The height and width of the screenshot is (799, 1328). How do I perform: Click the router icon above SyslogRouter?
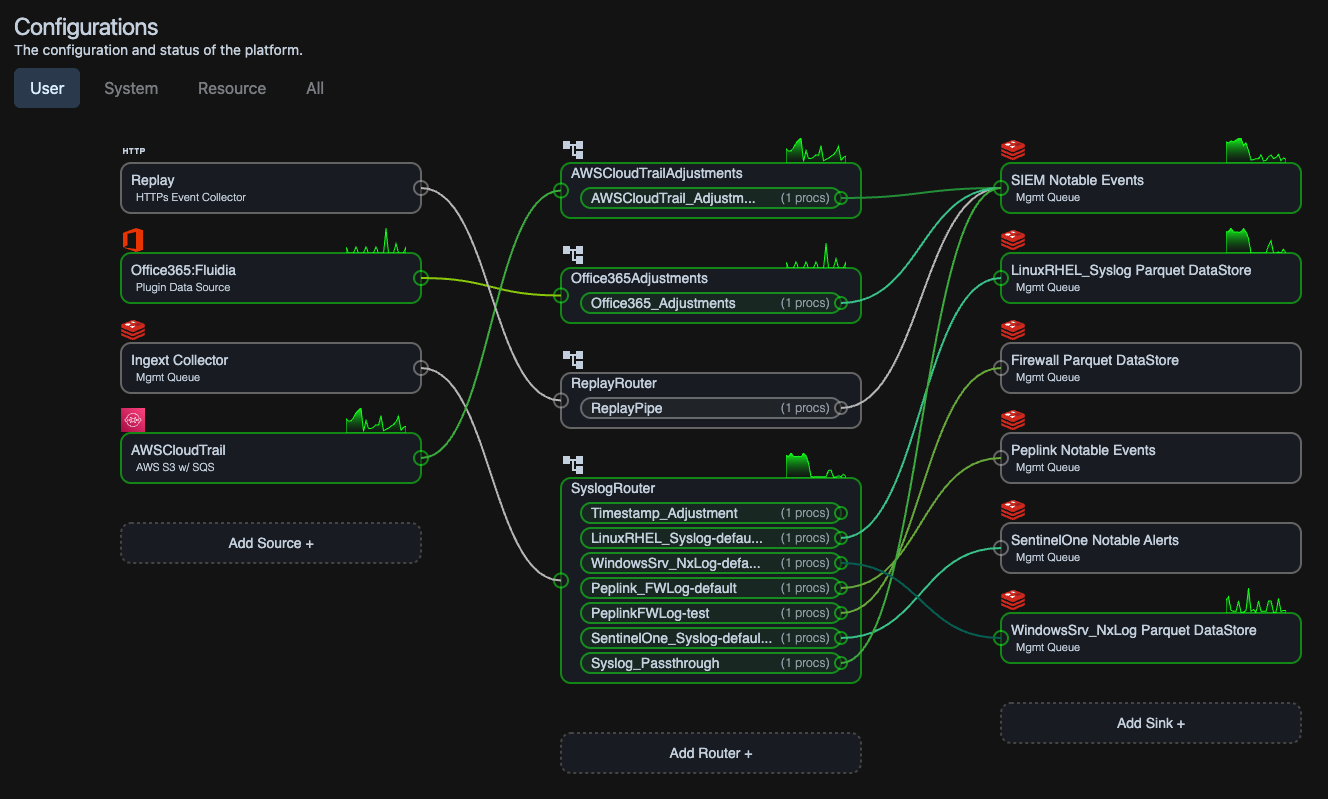573,464
